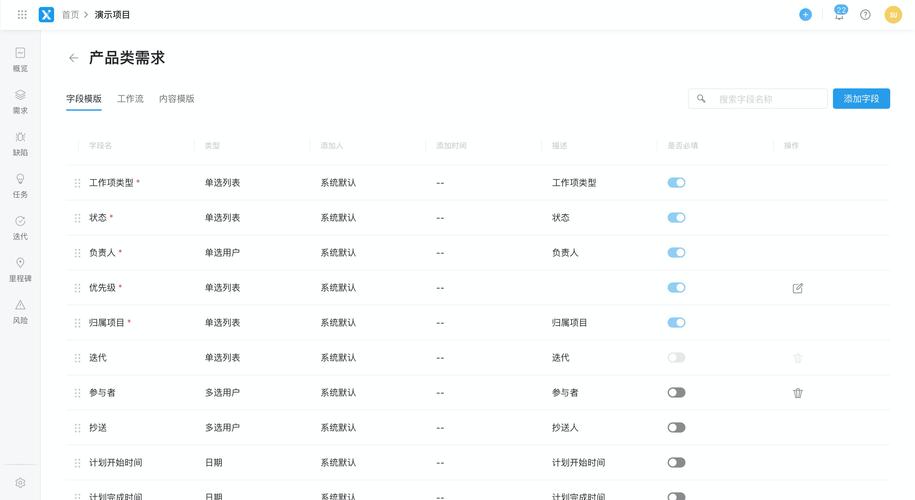Screen dimensions: 915x500
Task: Click the search magnifier icon
Action: (701, 99)
